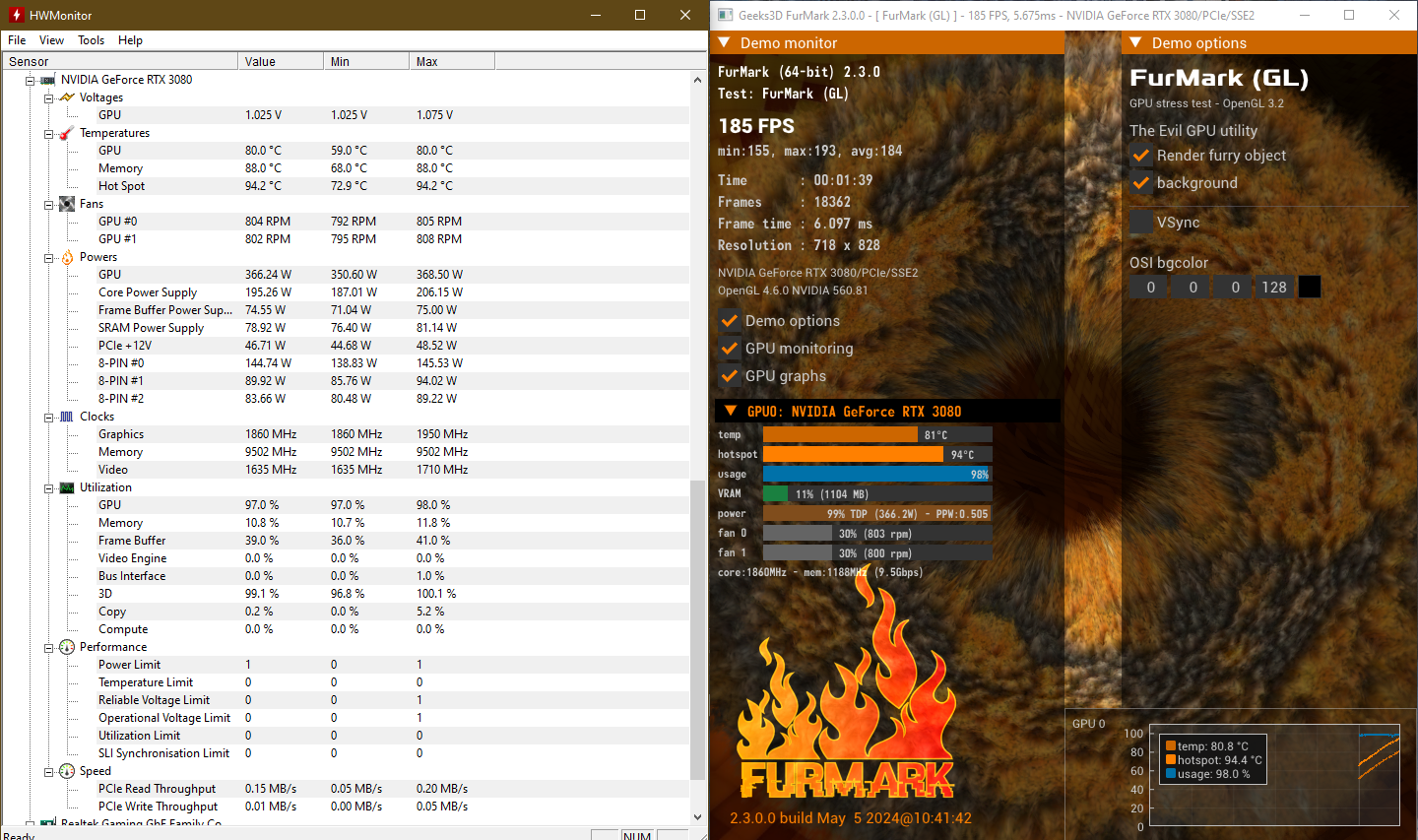Screen dimensions: 1418x840
Task: Collapse the NVIDIA GeForce RTX 3080 tree node
Action: pyautogui.click(x=30, y=80)
